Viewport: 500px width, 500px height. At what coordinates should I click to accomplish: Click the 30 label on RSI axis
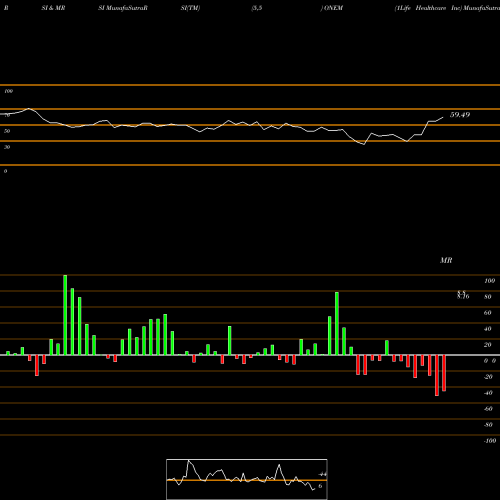[7, 147]
